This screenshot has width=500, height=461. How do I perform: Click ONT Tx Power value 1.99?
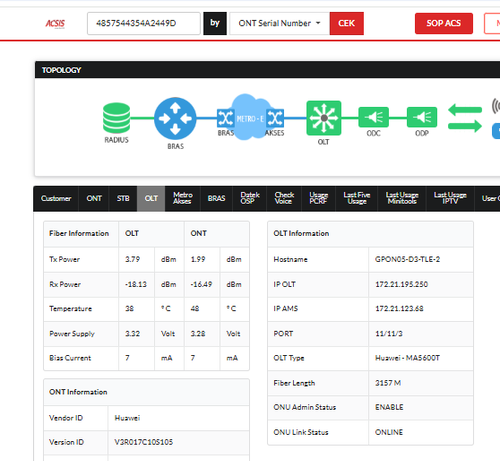tap(198, 259)
